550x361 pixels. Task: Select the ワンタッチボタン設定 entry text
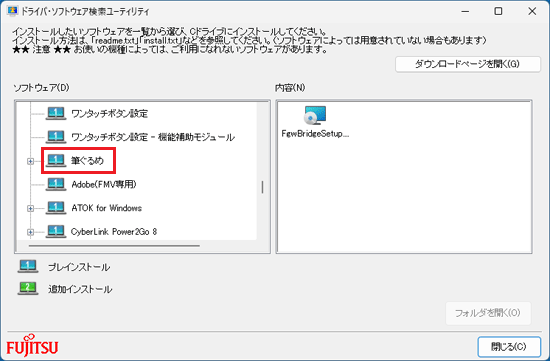[x=109, y=114]
